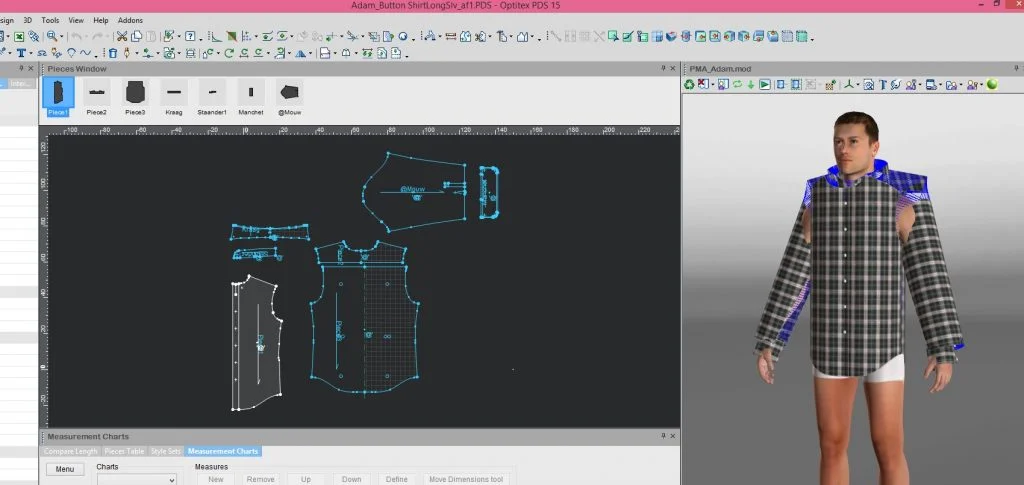
Task: Expand the 3D axis icon dropdown arrow
Action: pyautogui.click(x=858, y=85)
